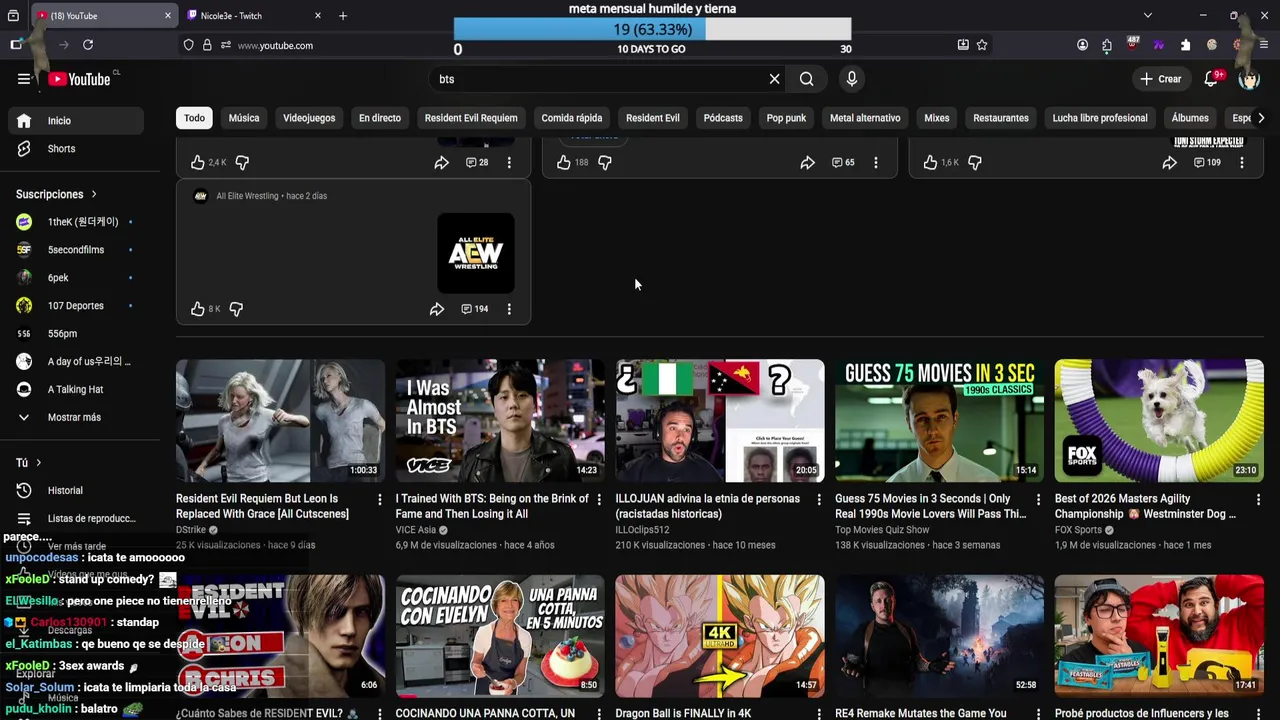This screenshot has width=1280, height=720.
Task: Click the search magnifier button
Action: (x=807, y=79)
